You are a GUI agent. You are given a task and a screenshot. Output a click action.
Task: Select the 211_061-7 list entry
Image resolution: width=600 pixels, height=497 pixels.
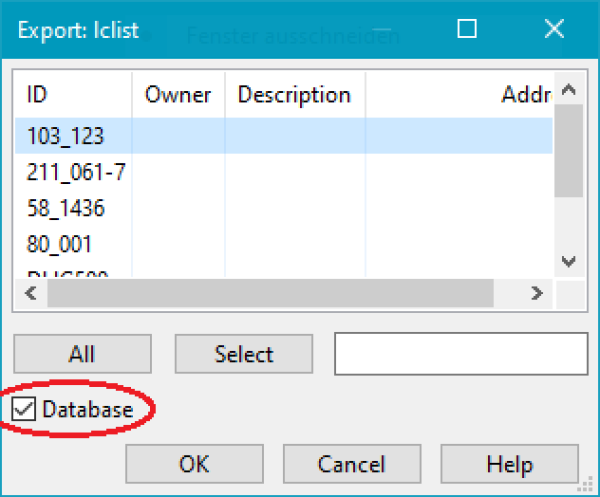[76, 172]
